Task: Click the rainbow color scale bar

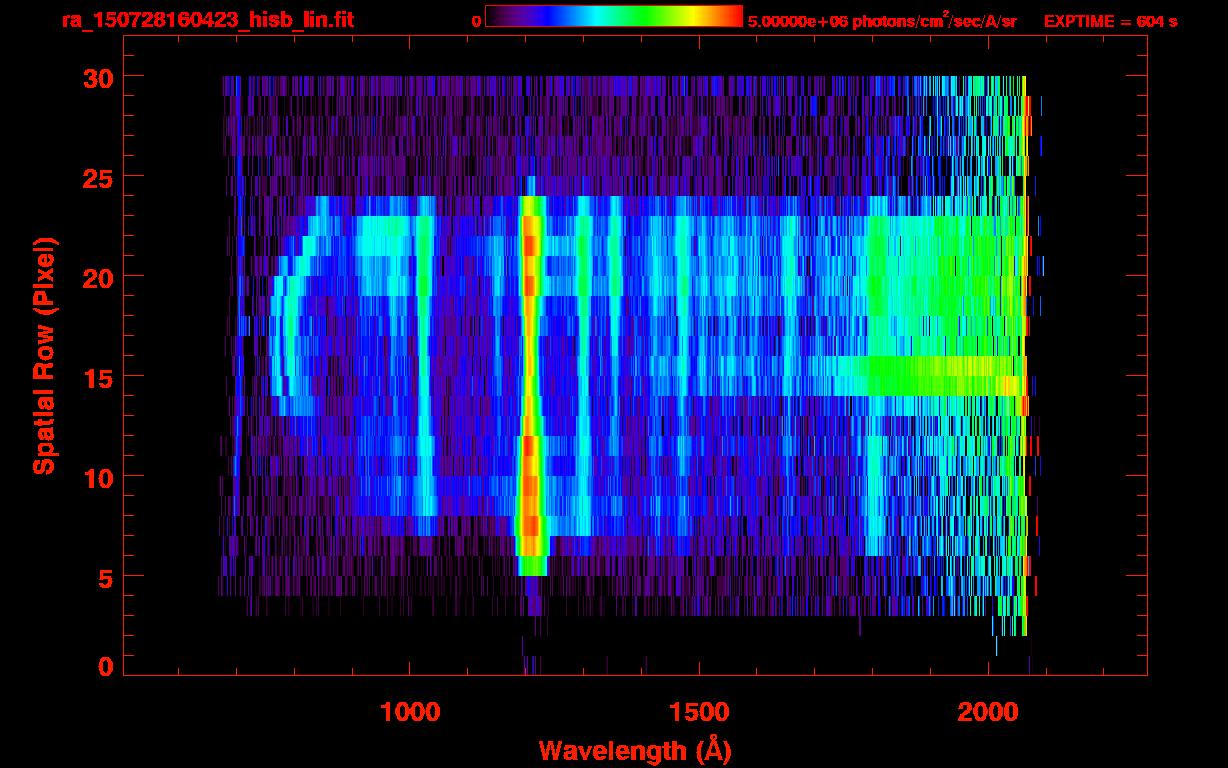Action: [x=614, y=17]
